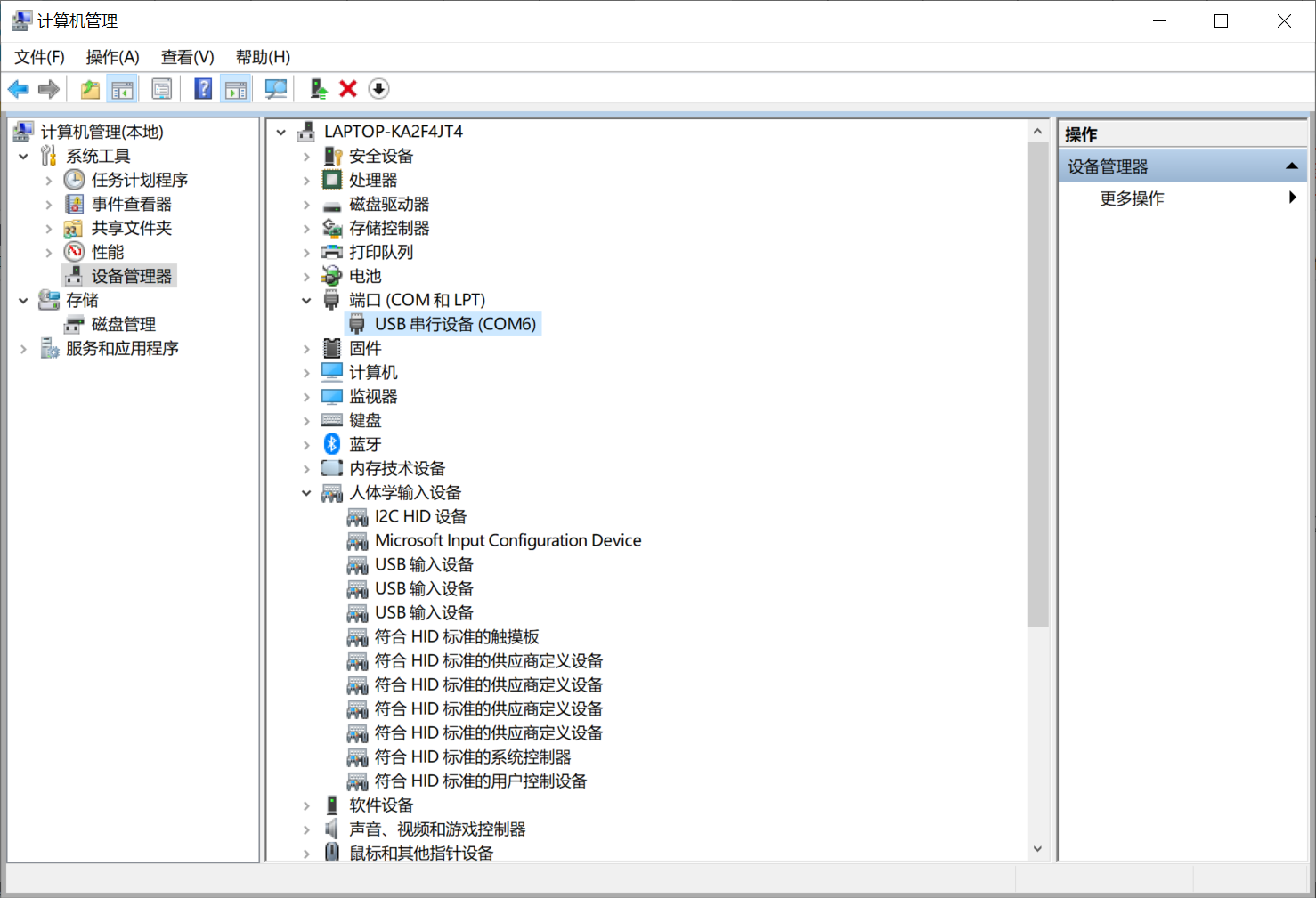
Task: Select I2C HID 设备
Action: [420, 516]
